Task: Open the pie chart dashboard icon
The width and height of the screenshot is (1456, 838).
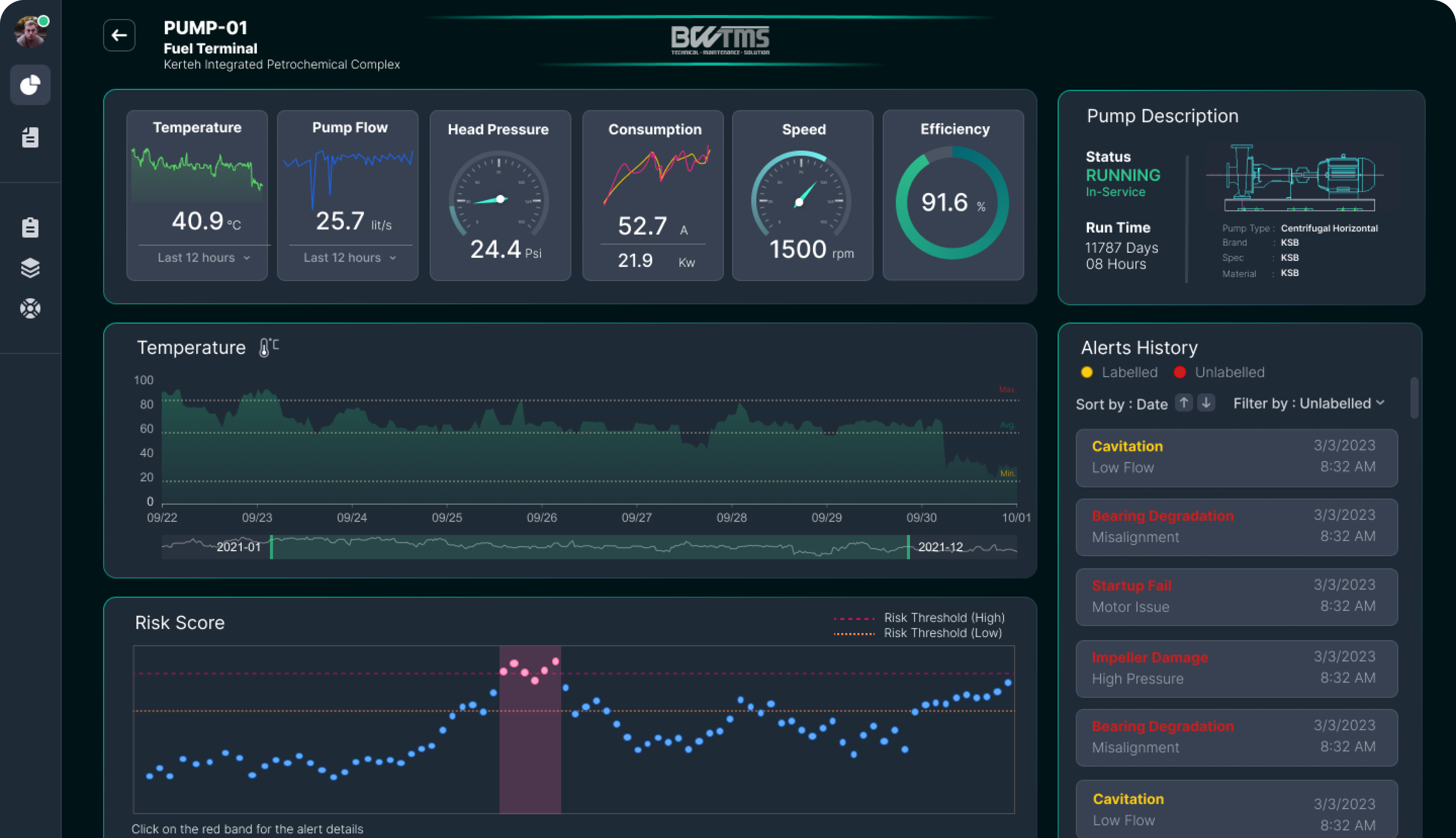Action: click(x=30, y=85)
